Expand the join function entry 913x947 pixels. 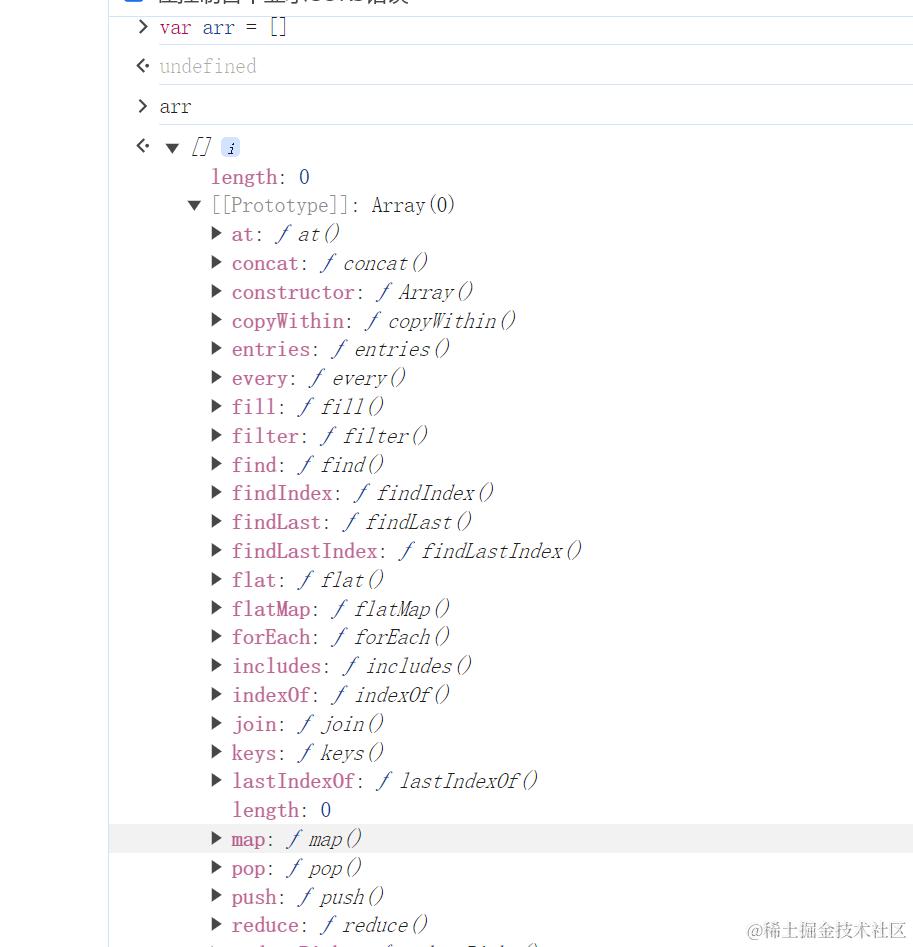pyautogui.click(x=216, y=724)
